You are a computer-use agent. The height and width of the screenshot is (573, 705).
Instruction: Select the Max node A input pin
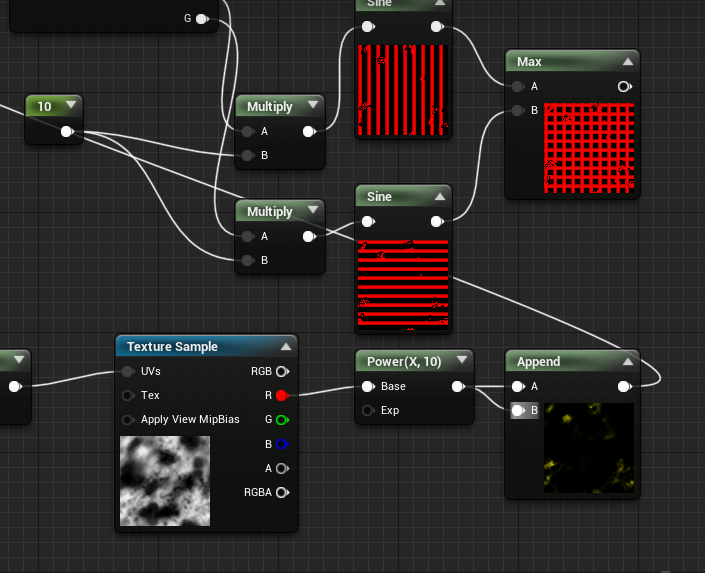518,86
